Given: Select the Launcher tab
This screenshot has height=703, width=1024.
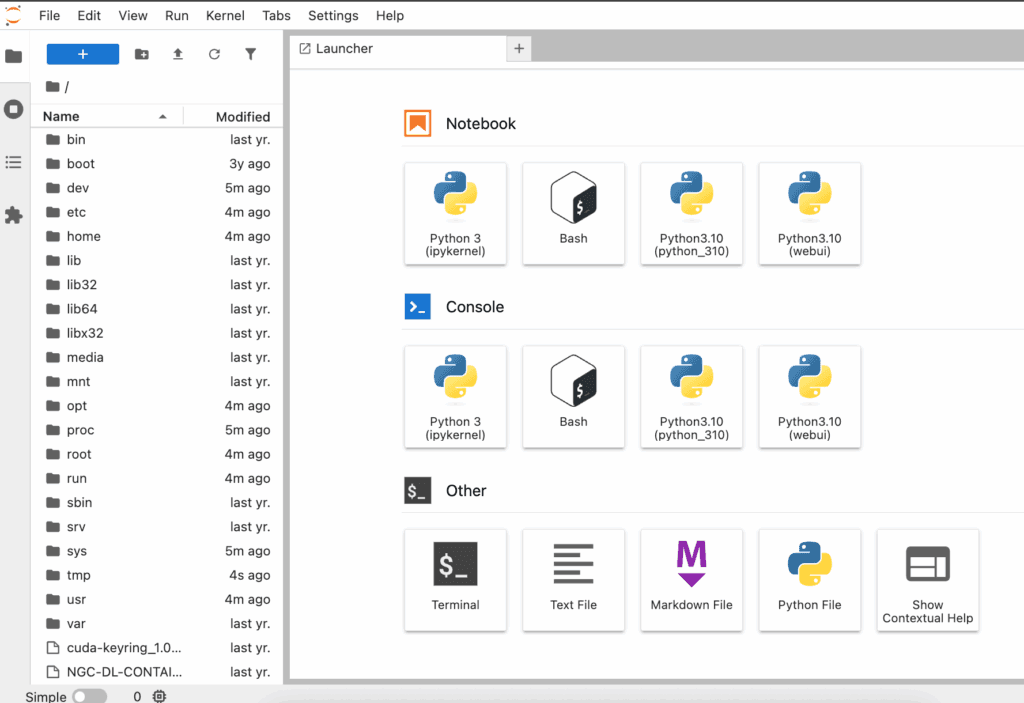Looking at the screenshot, I should pyautogui.click(x=345, y=48).
